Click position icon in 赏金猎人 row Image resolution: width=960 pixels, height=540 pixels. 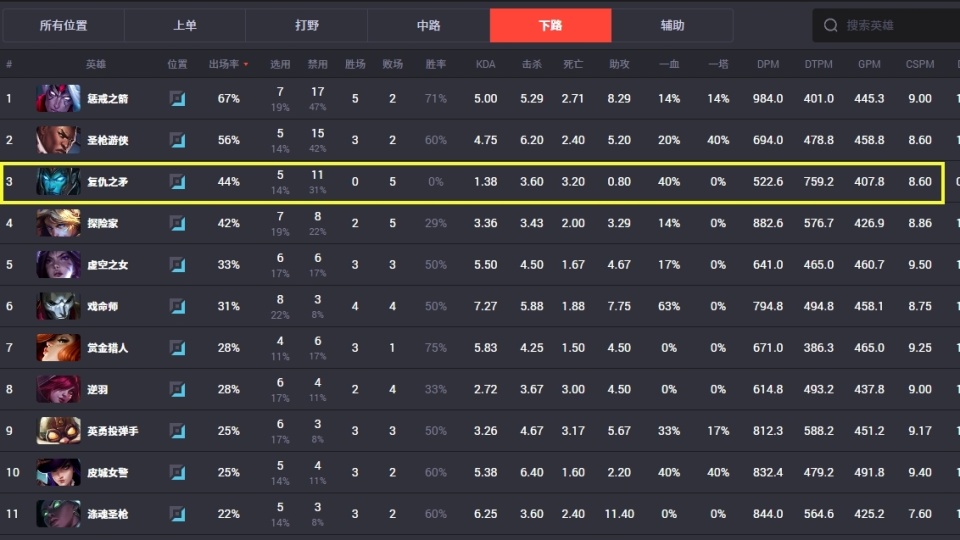[178, 348]
